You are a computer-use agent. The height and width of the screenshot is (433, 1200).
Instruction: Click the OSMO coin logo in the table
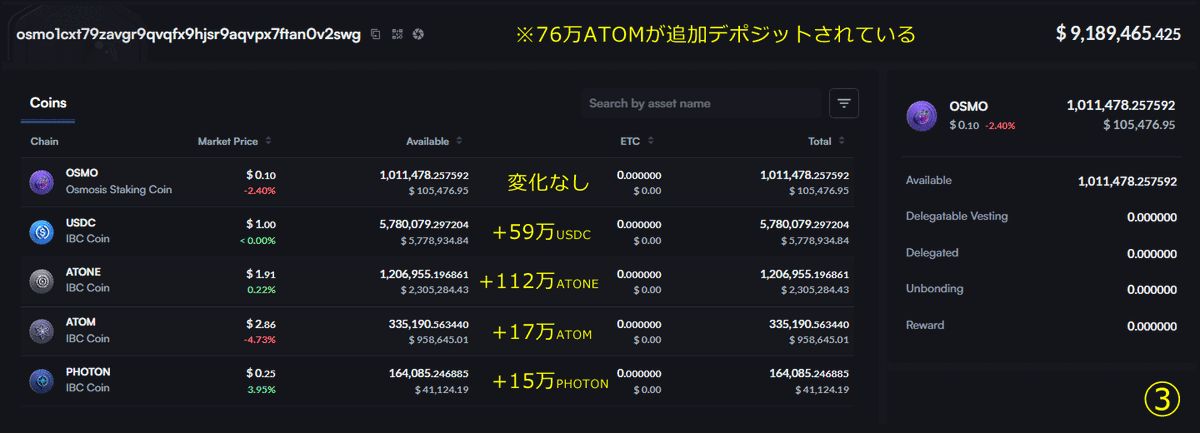click(x=41, y=181)
